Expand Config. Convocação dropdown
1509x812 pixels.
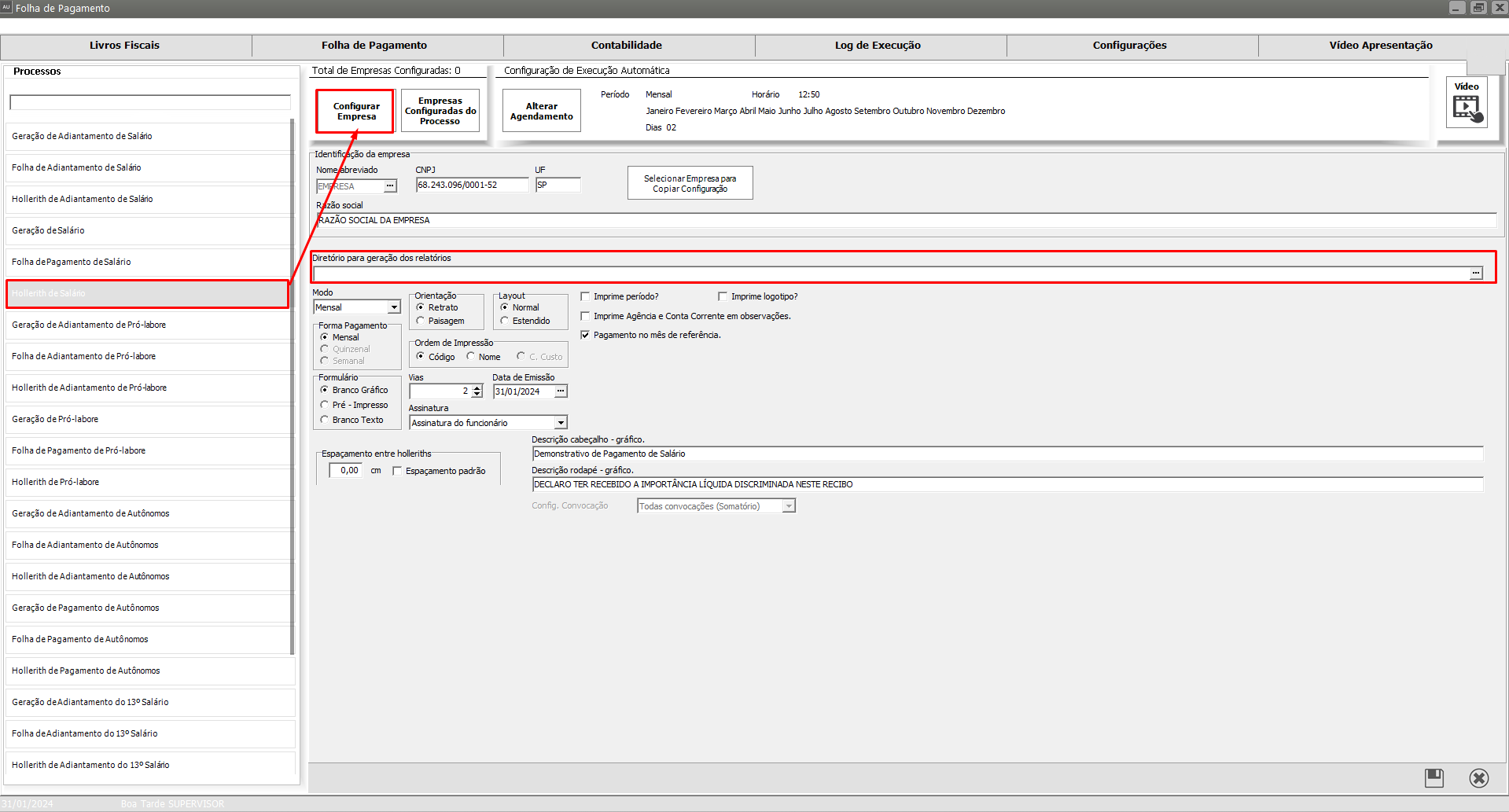[x=789, y=506]
